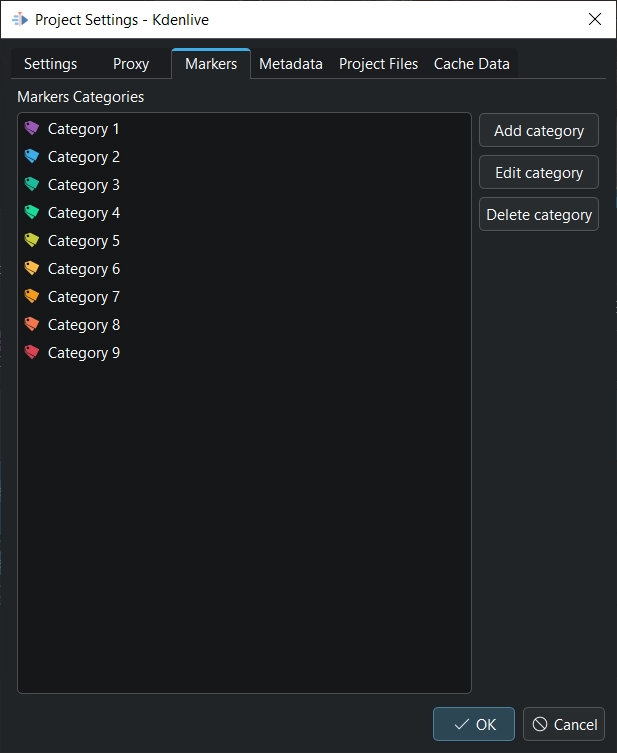This screenshot has width=617, height=753.
Task: Click the red tag icon for Category 9
Action: [32, 353]
